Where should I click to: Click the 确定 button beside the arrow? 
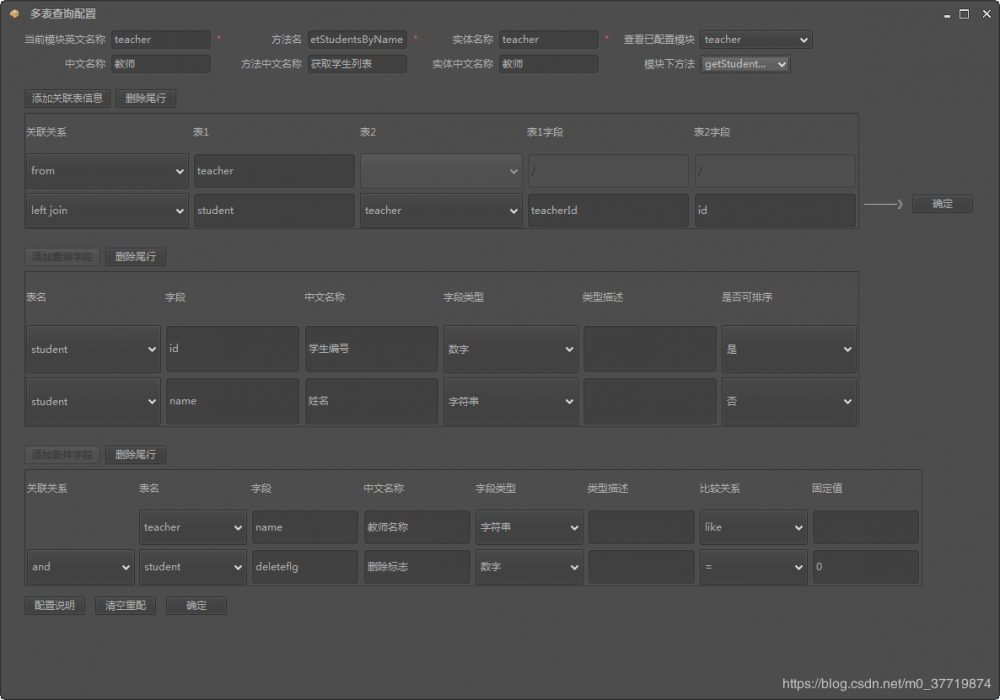(x=943, y=204)
